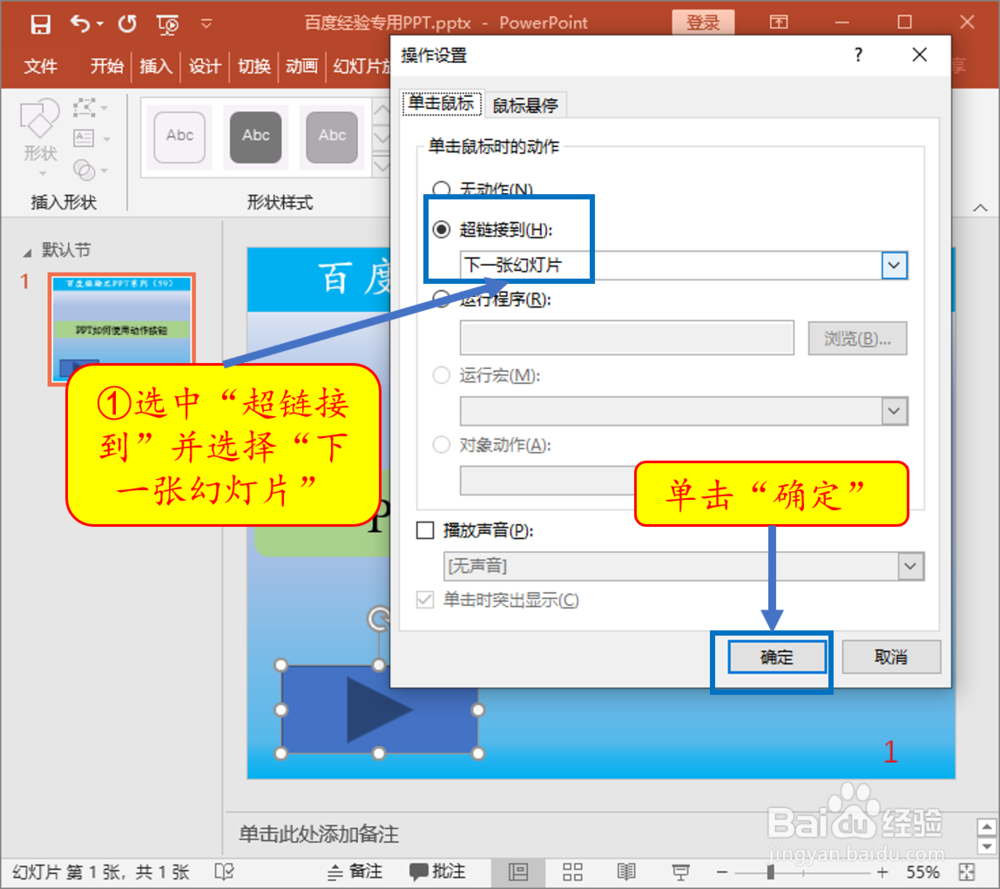Select the dark gray Abc shape style

256,136
